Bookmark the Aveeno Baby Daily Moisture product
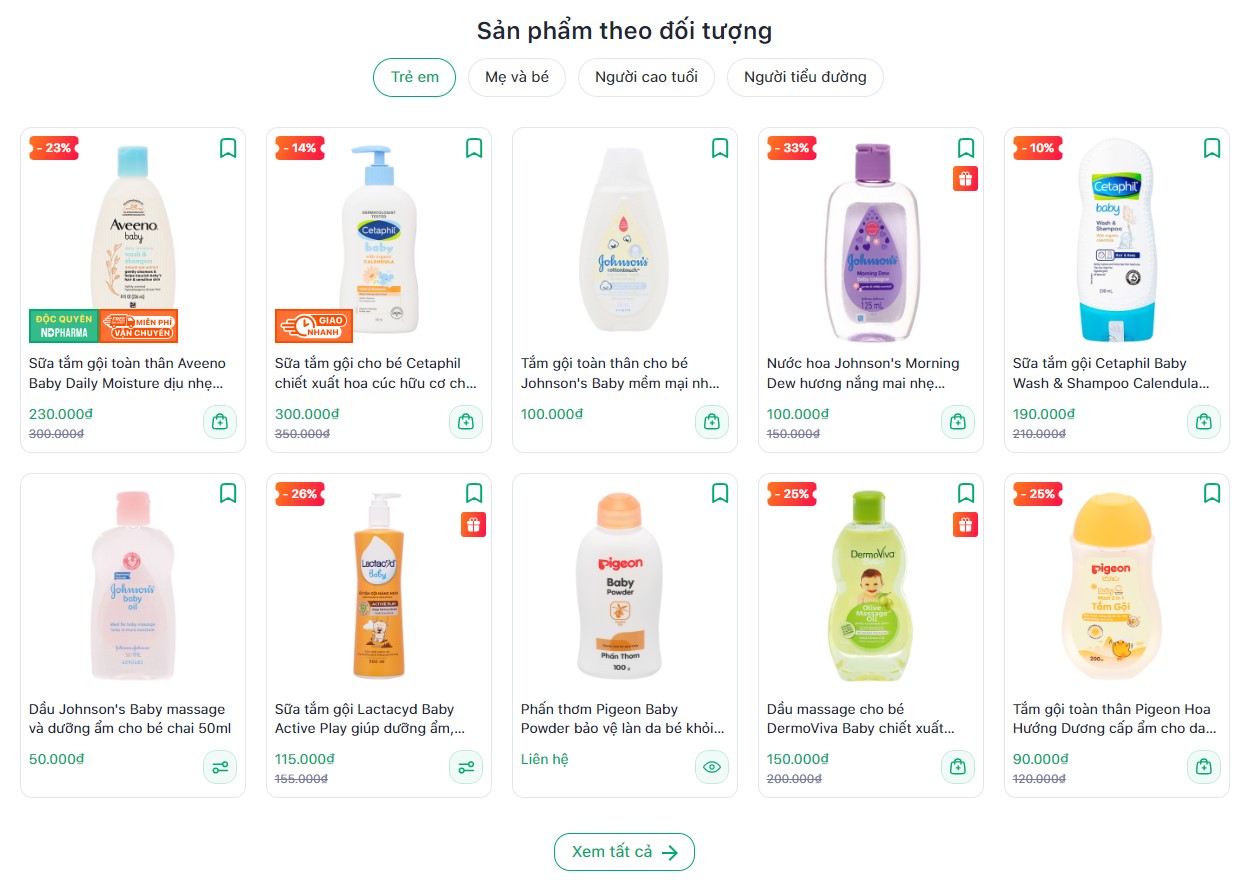This screenshot has width=1250, height=885. coord(228,148)
